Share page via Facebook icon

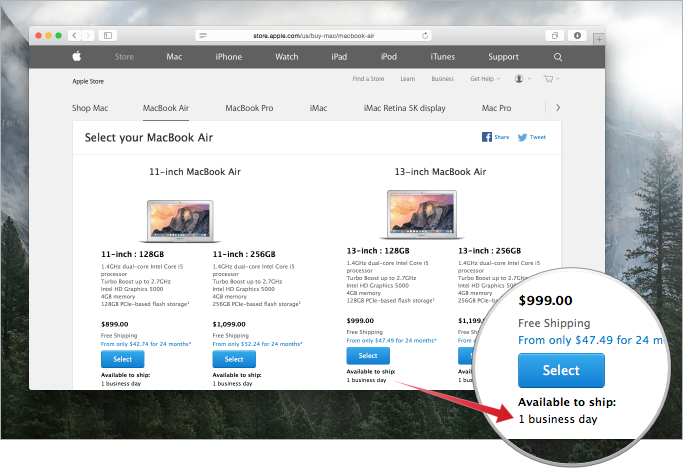coord(487,137)
